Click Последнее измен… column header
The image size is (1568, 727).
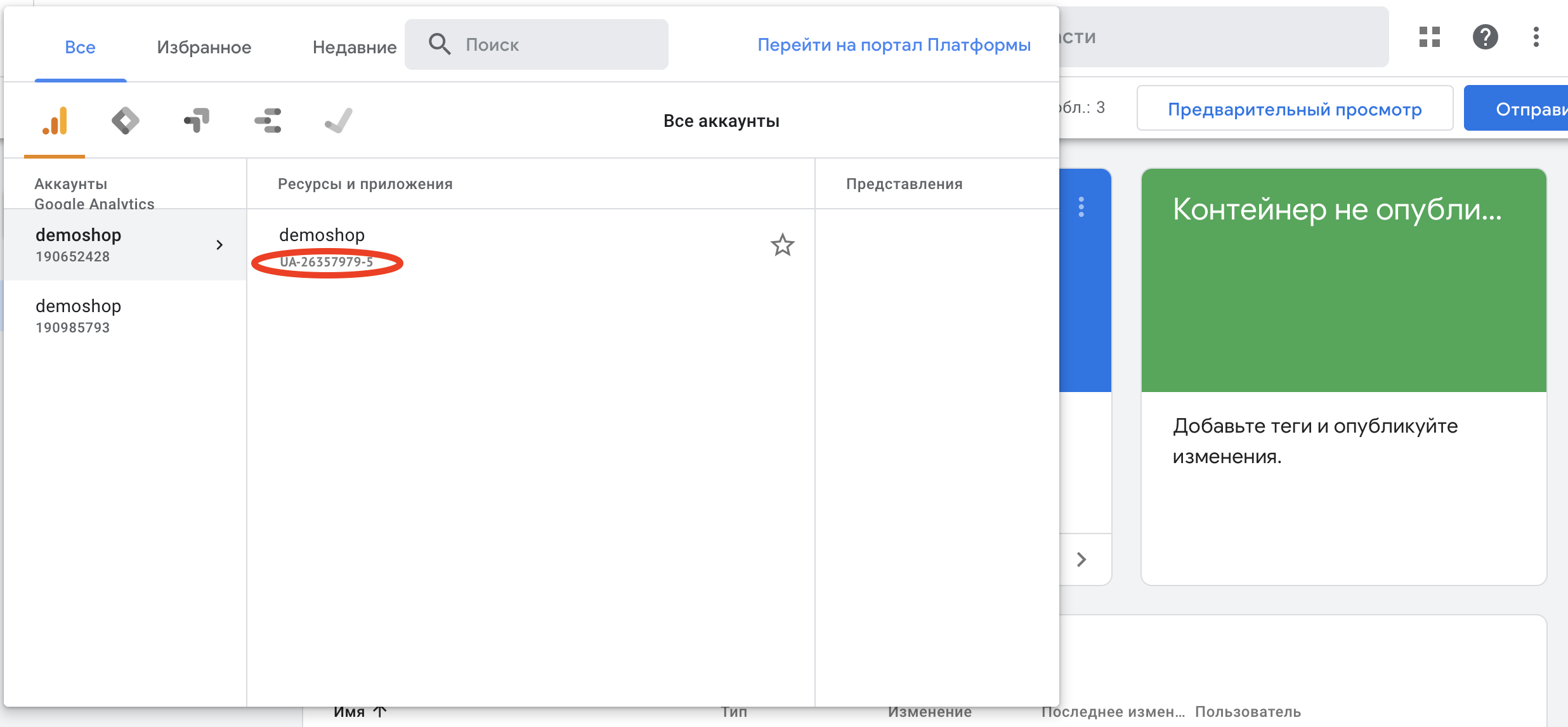[x=1113, y=712]
